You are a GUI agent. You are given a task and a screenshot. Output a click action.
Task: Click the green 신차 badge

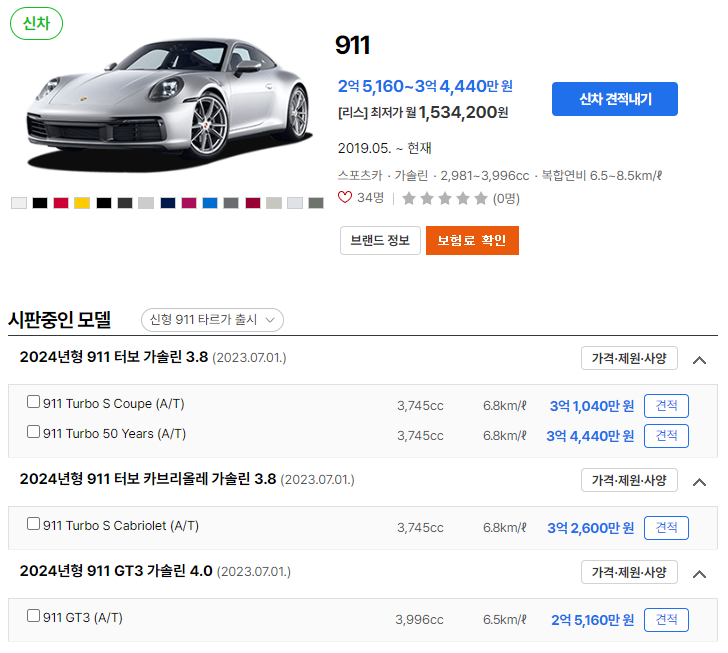pos(36,23)
